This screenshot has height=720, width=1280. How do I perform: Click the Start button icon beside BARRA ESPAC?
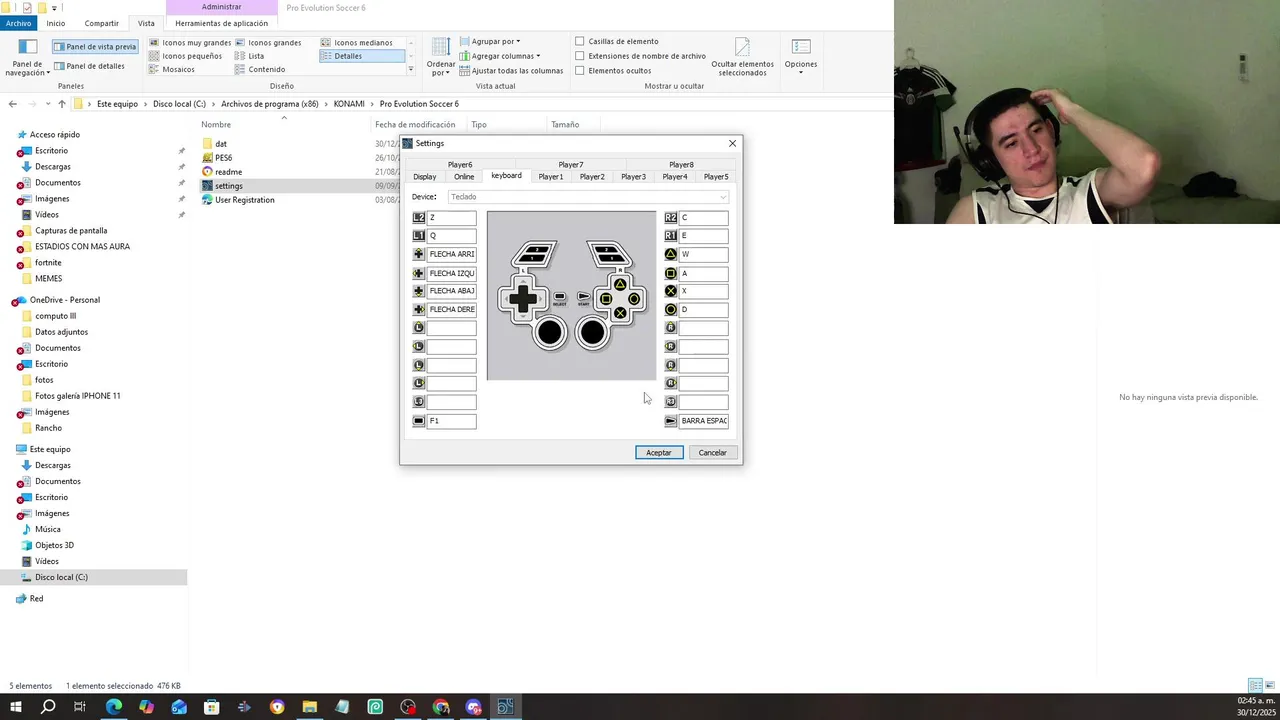671,421
